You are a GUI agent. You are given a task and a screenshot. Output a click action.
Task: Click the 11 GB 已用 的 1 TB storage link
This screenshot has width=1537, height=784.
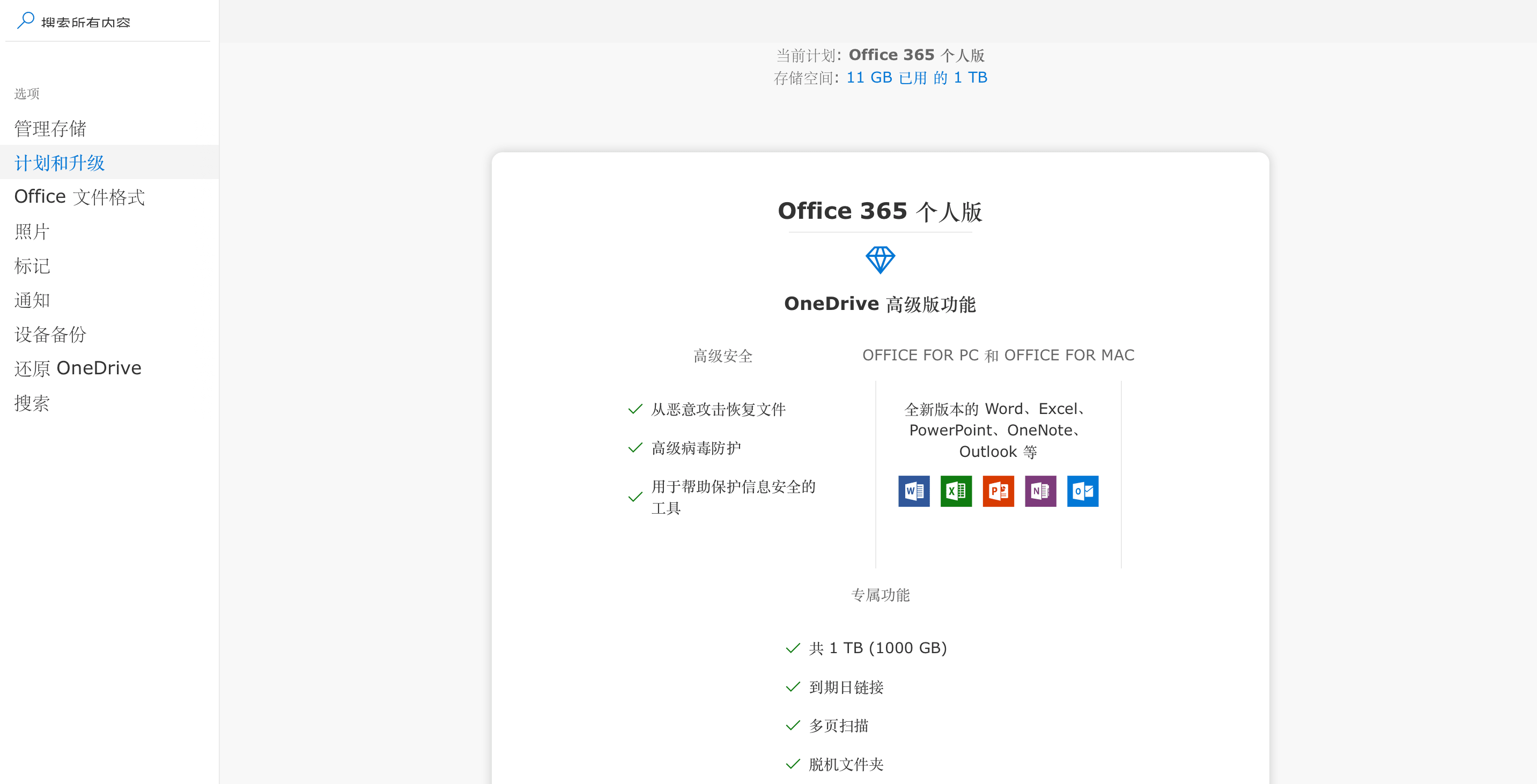pos(917,78)
